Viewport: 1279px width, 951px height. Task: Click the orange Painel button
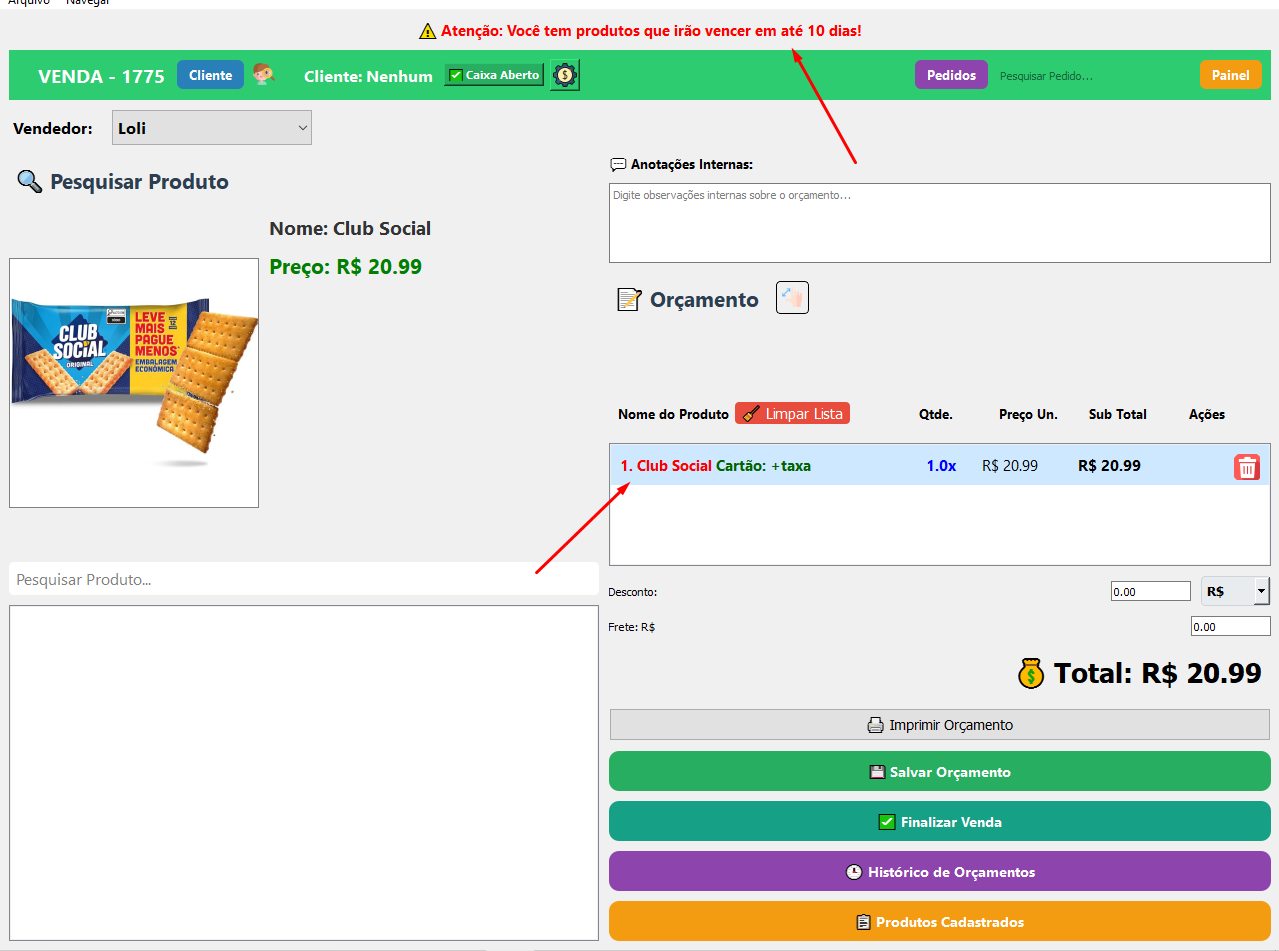tap(1230, 75)
